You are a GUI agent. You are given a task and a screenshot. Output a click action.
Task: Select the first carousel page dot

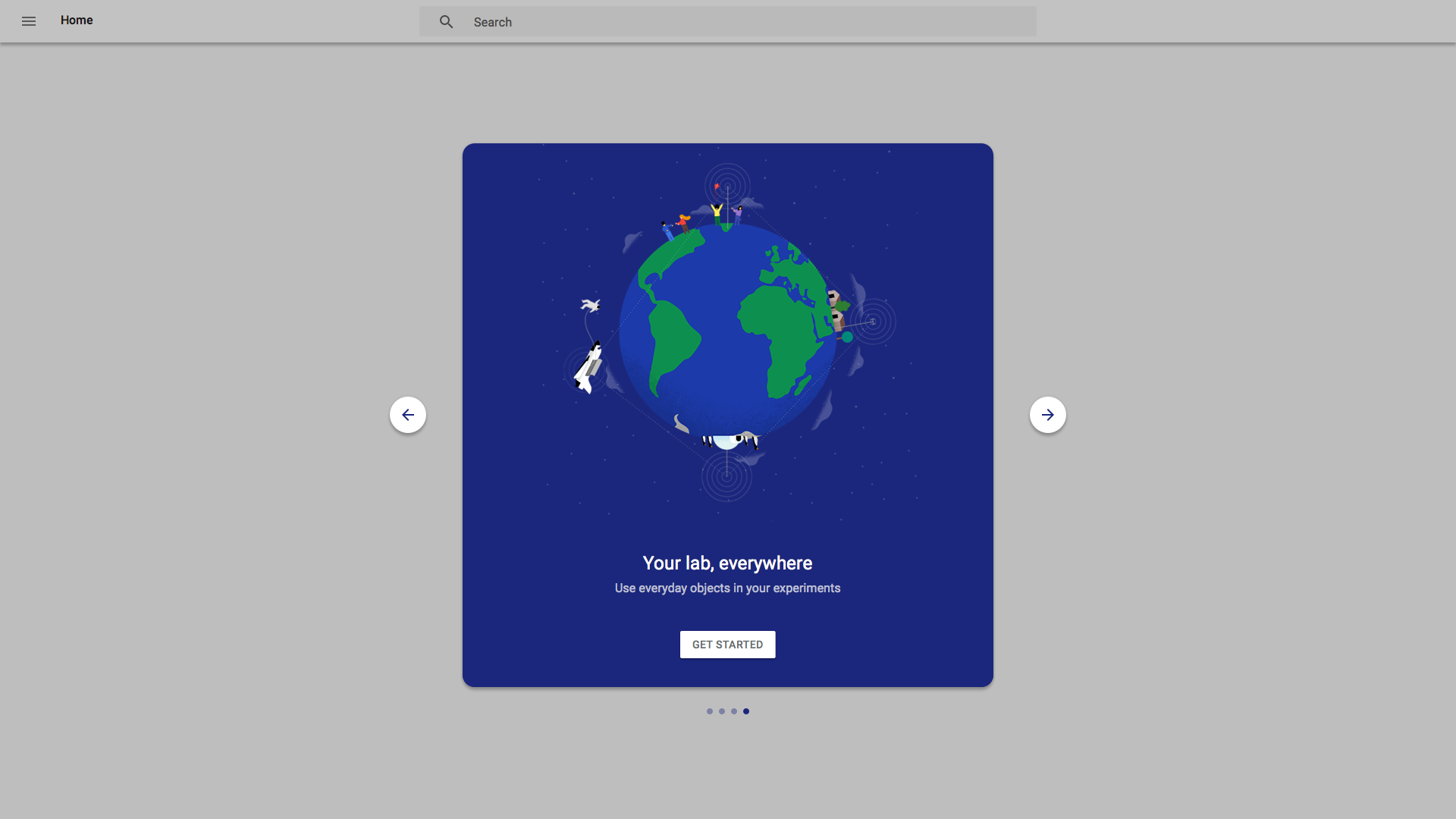[x=710, y=711]
